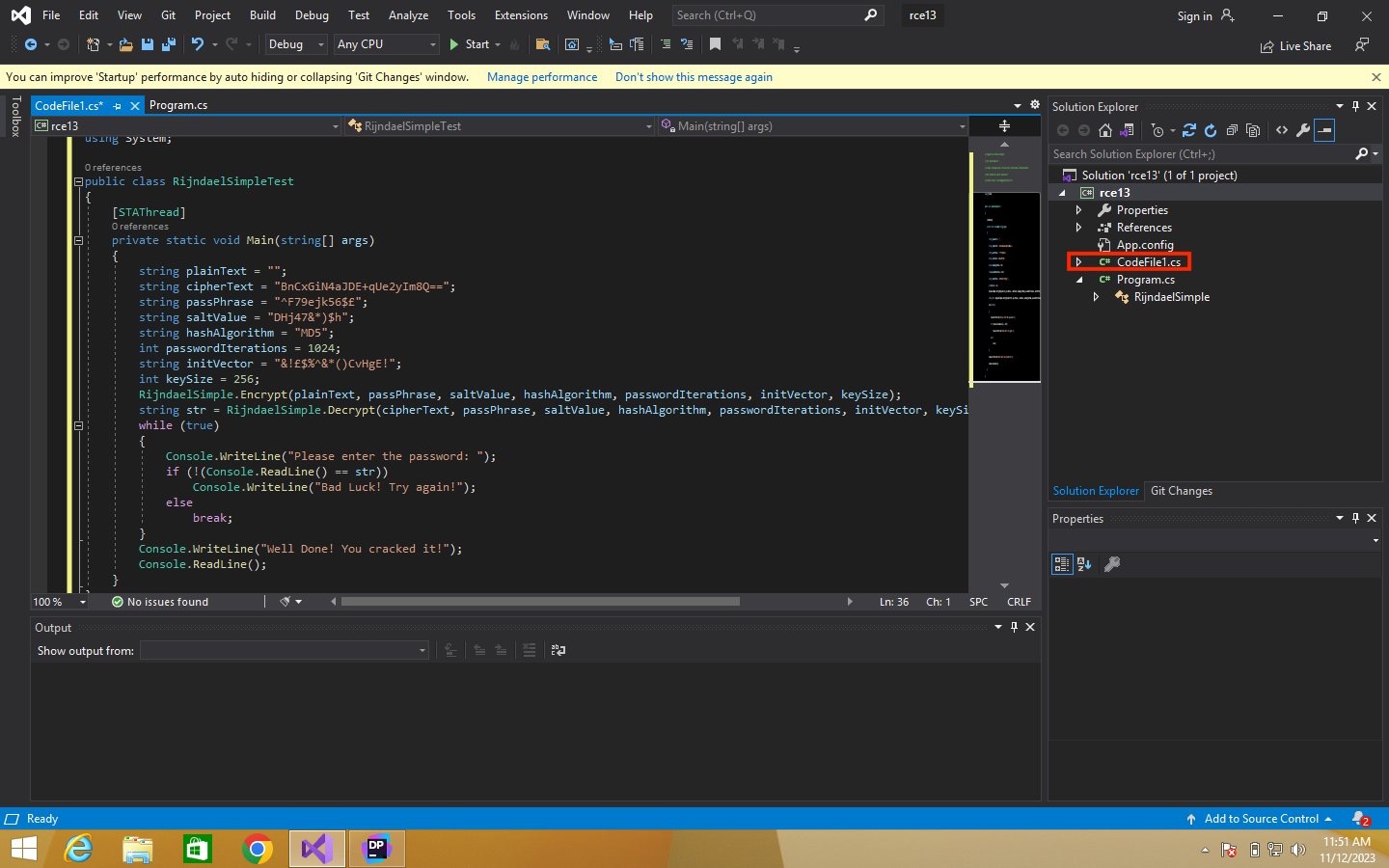
Task: Open the RijndaelSimpleTest type dropdown
Action: pos(500,126)
